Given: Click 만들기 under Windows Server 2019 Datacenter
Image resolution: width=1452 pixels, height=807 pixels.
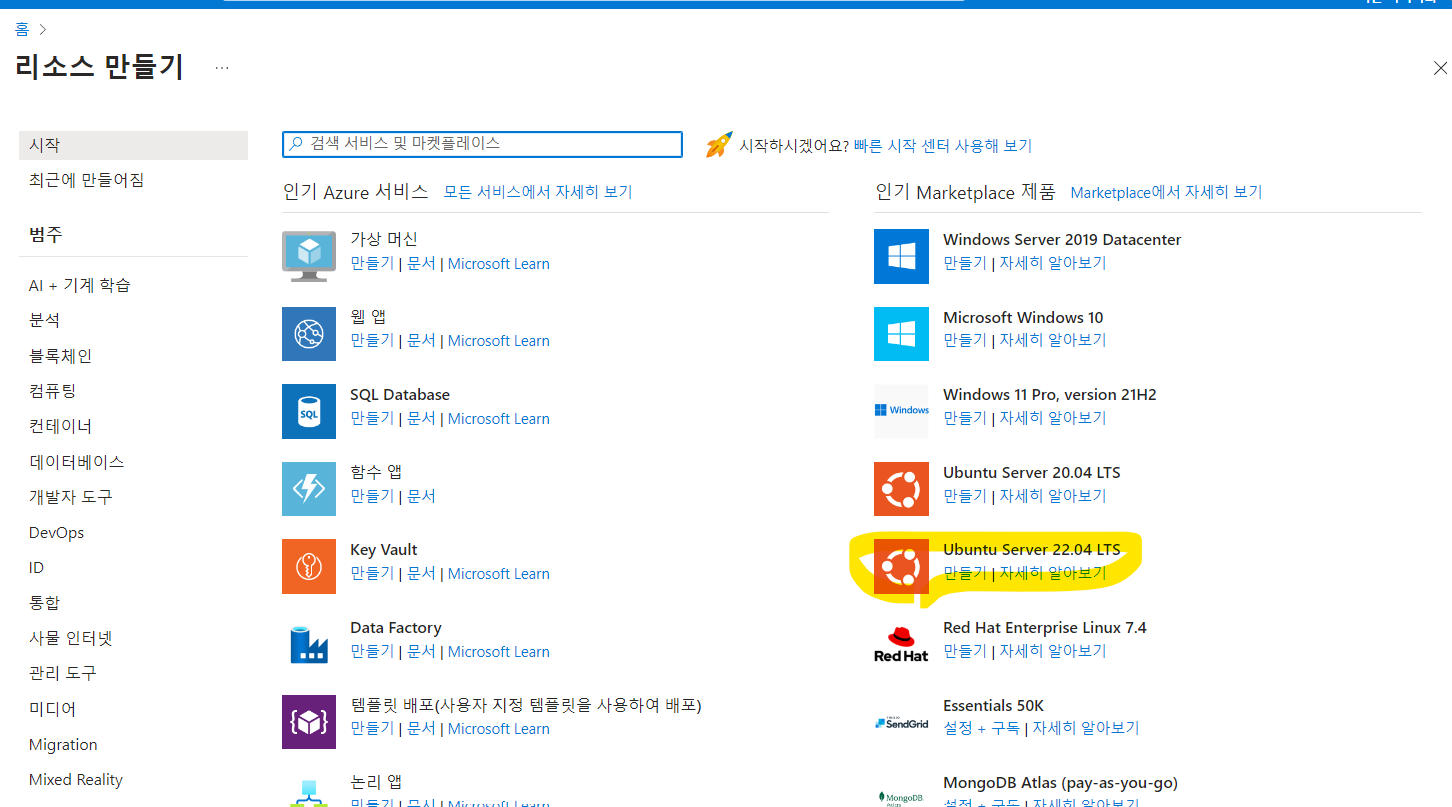Looking at the screenshot, I should (965, 263).
